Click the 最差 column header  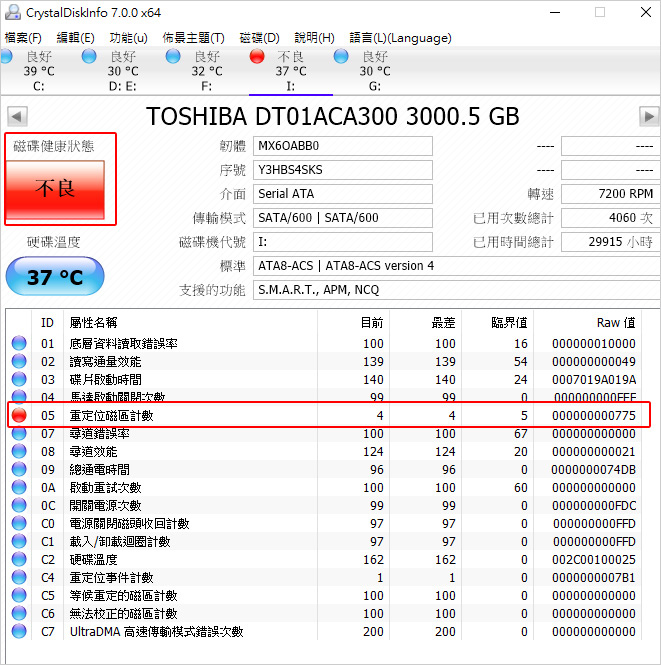[x=443, y=323]
